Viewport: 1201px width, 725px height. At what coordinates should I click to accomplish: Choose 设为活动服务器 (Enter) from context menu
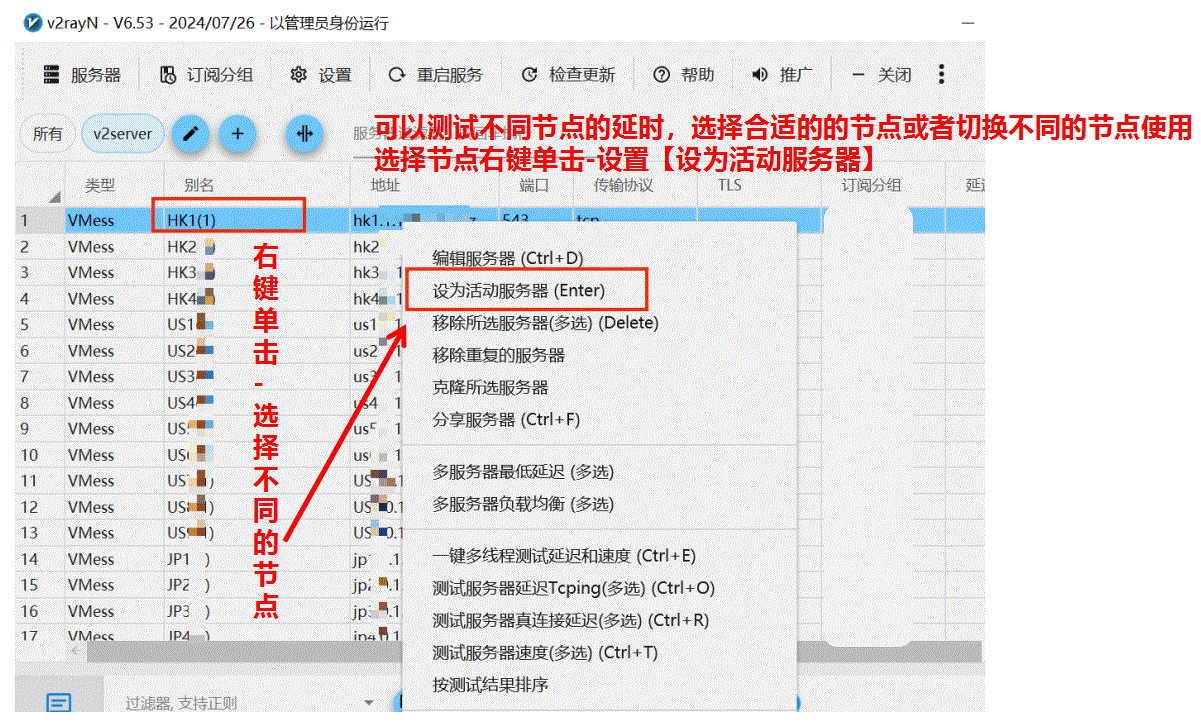[518, 290]
